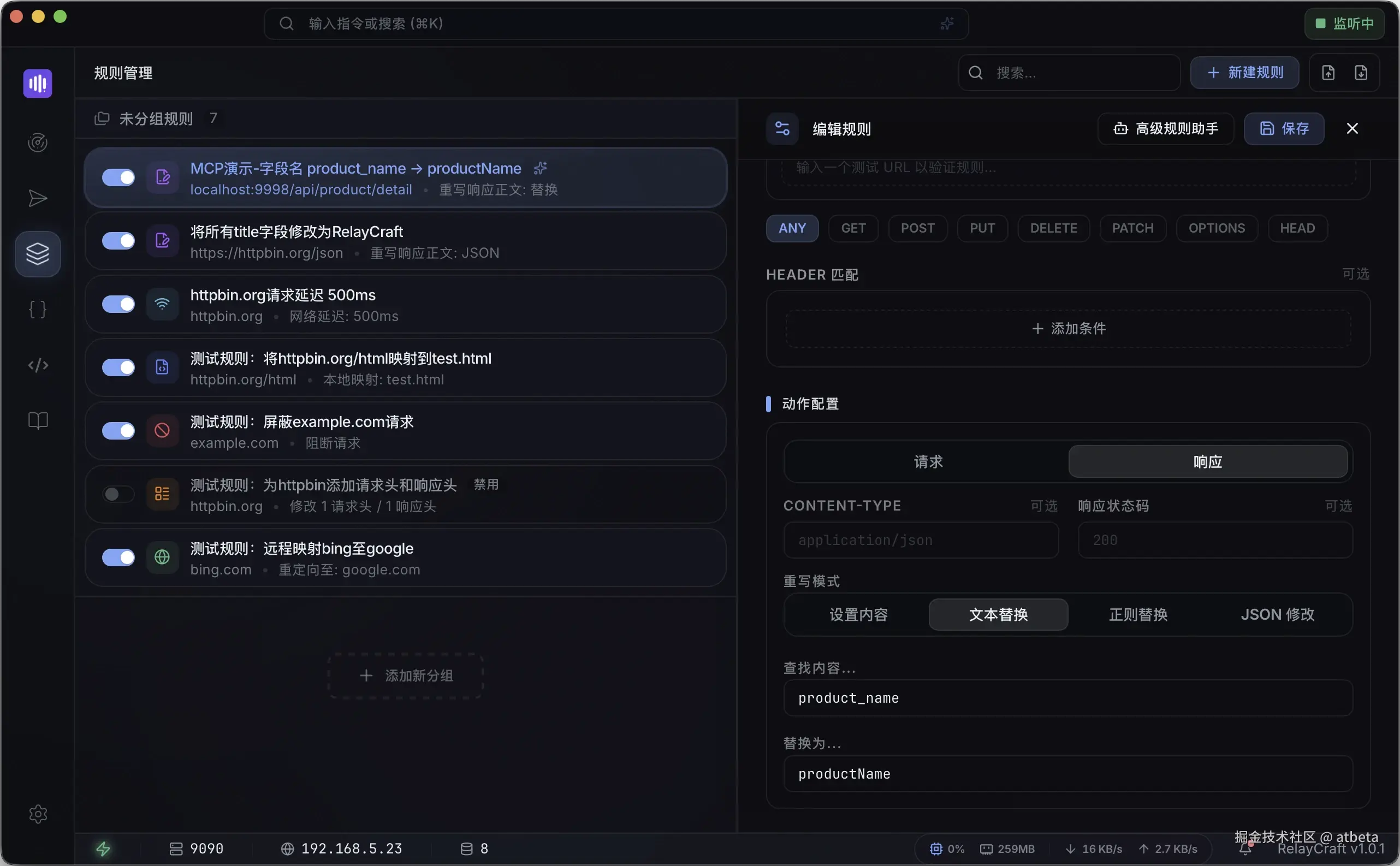
Task: Select the POST method filter
Action: click(x=917, y=228)
